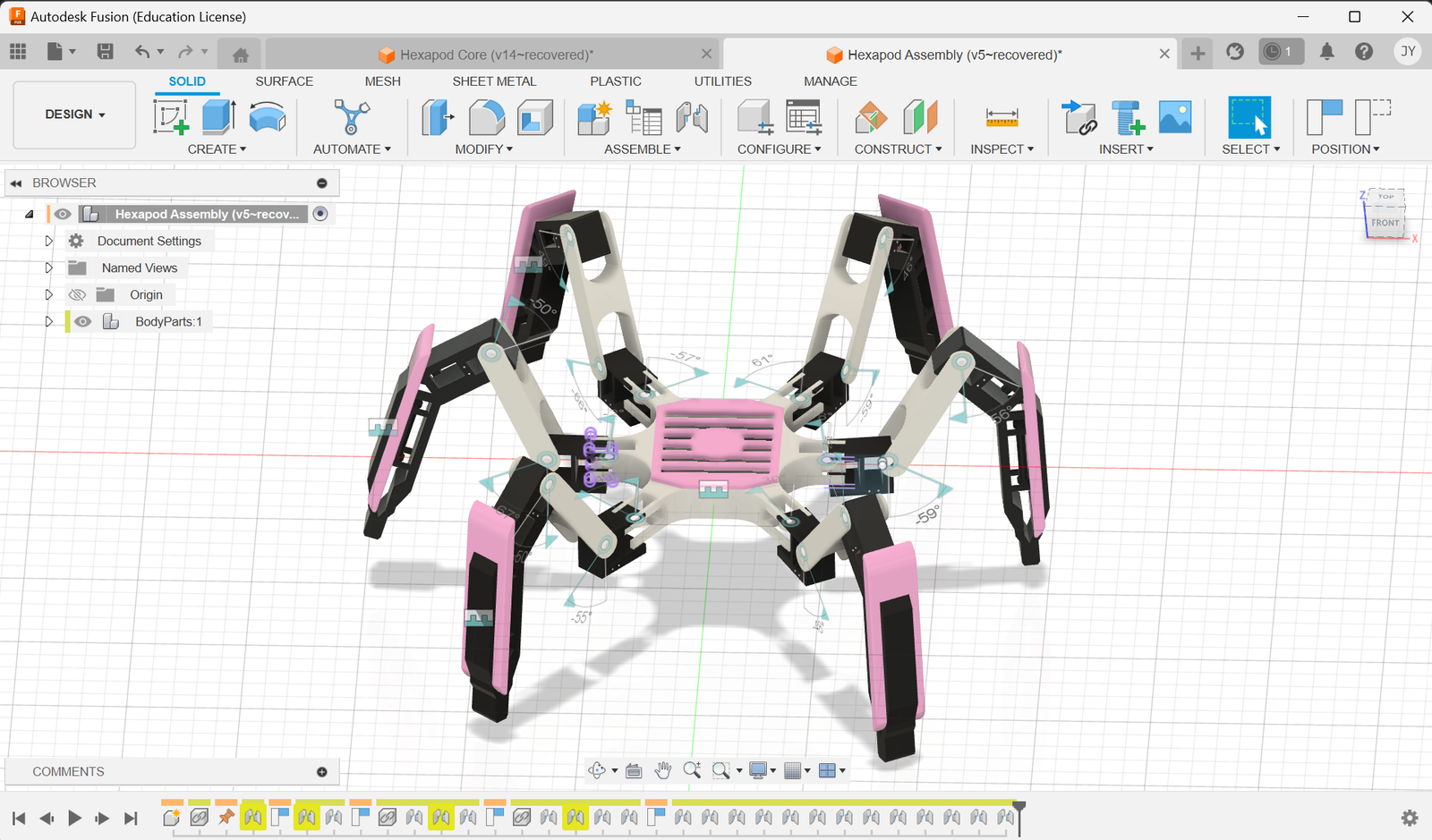Open the COMMENTS panel
1432x840 pixels.
68,771
